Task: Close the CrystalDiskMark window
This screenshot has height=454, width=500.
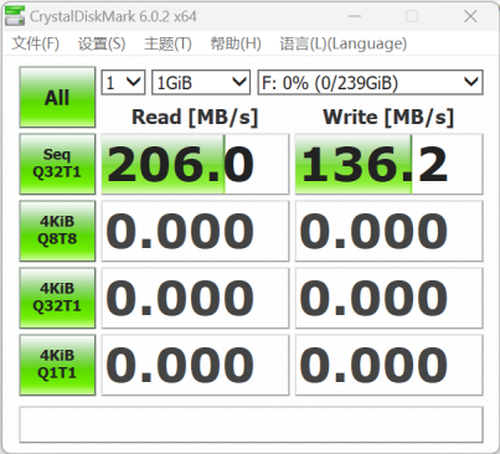Action: coord(470,16)
